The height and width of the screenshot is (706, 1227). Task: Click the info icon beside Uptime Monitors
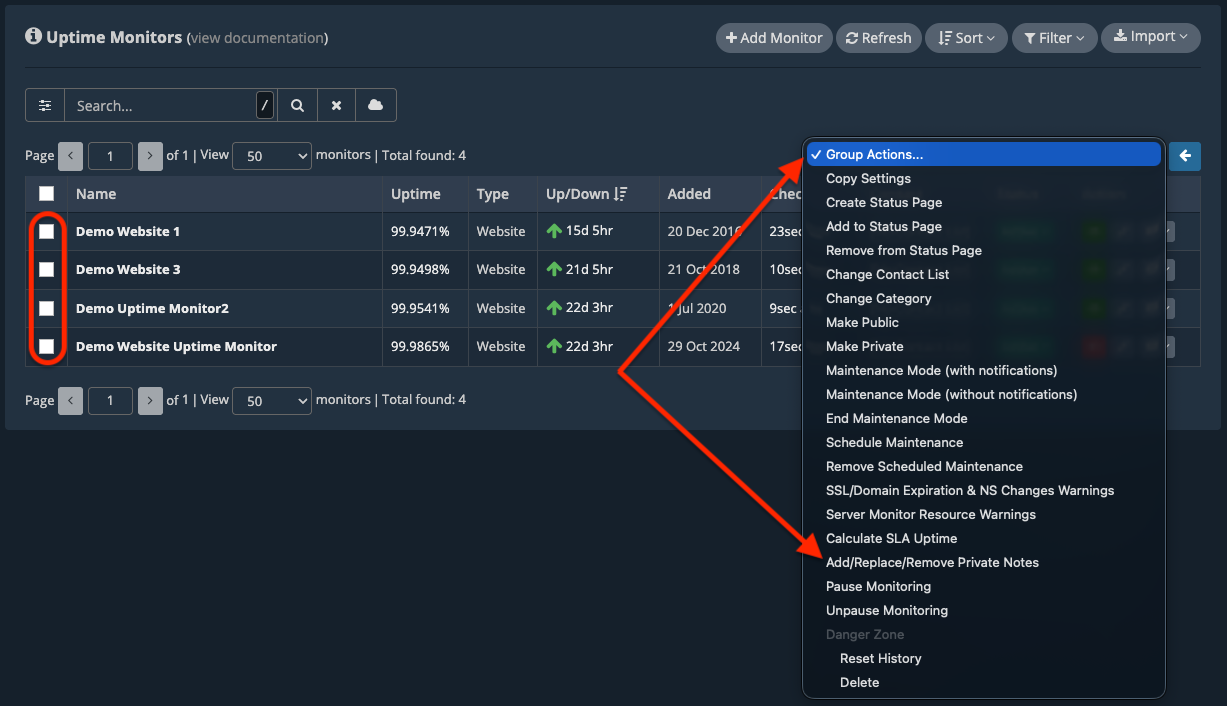click(33, 36)
